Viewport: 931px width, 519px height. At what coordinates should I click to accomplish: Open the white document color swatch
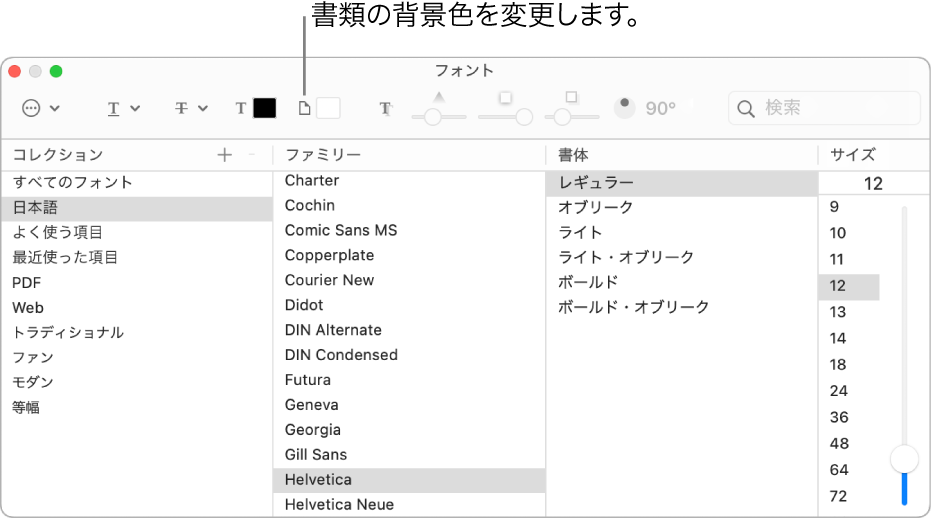[328, 108]
